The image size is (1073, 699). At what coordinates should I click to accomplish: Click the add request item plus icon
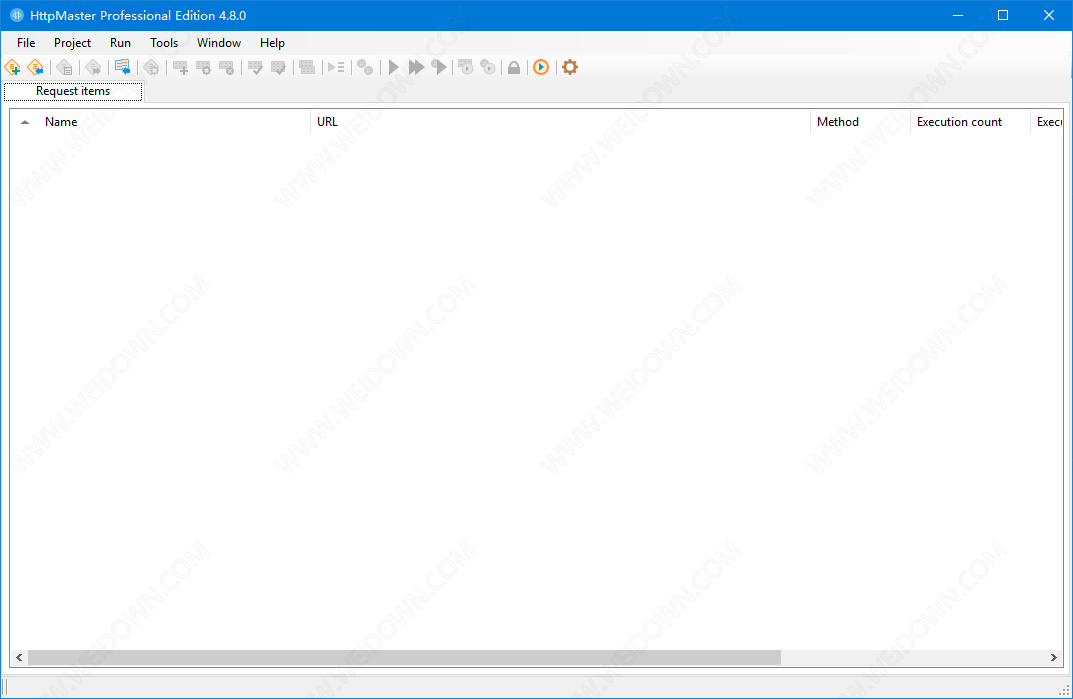[181, 67]
